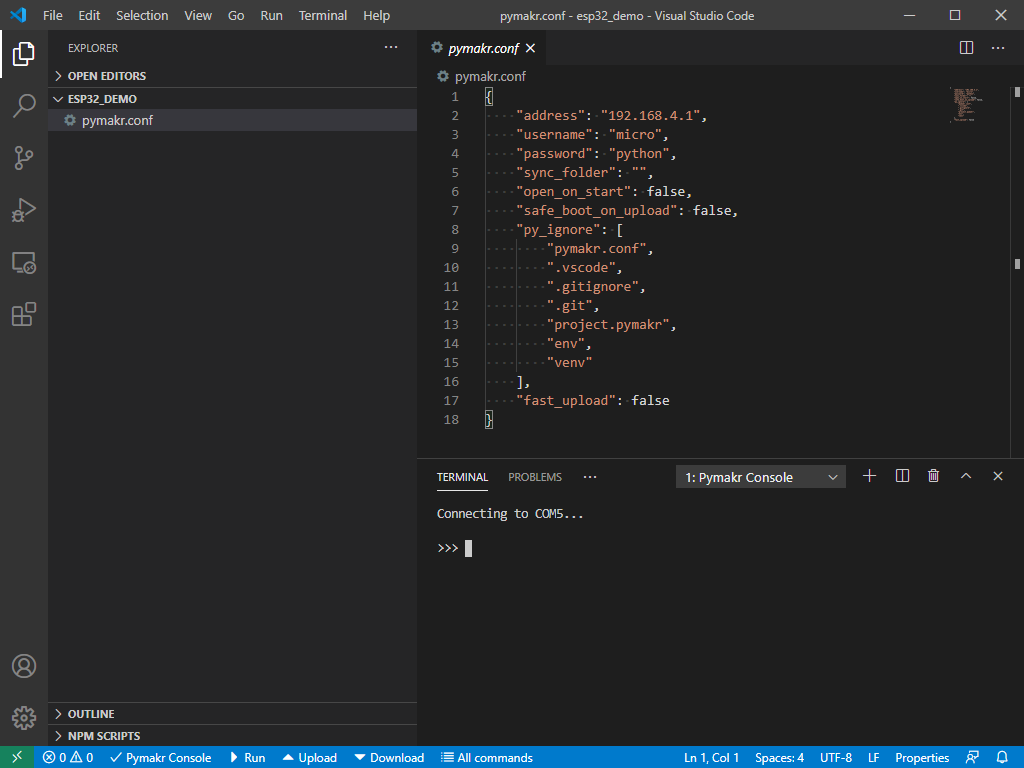1024x768 pixels.
Task: Create a new terminal with plus icon
Action: pyautogui.click(x=869, y=477)
